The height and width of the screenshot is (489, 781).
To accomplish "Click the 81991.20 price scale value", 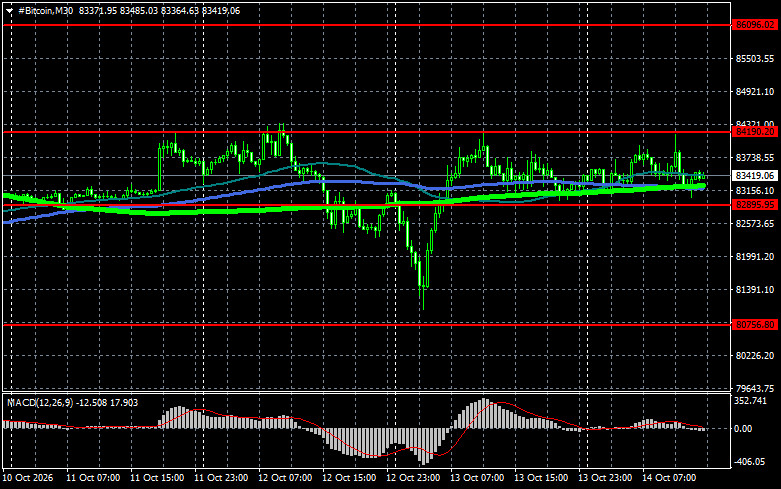I will (x=755, y=256).
